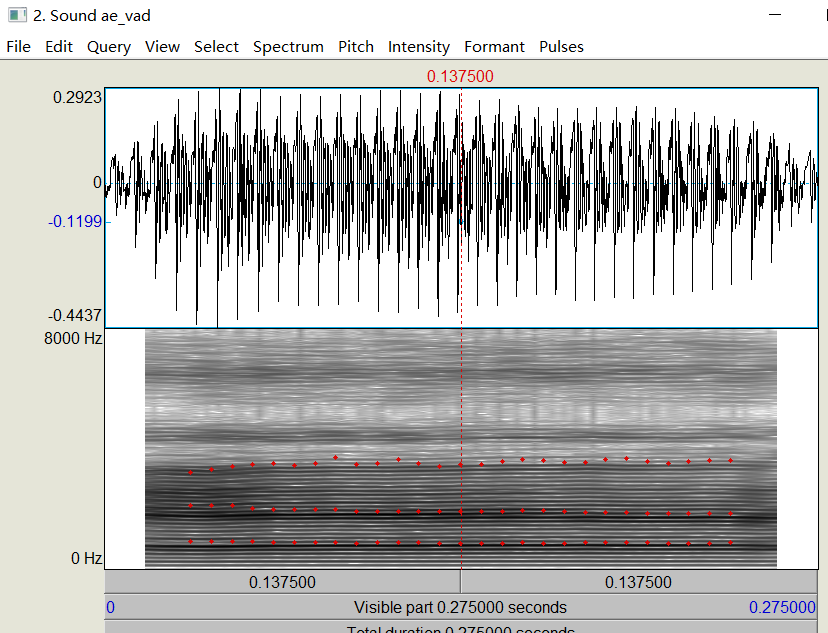This screenshot has height=633, width=828.
Task: Click the lowest red formant track in spectrogram
Action: [460, 543]
